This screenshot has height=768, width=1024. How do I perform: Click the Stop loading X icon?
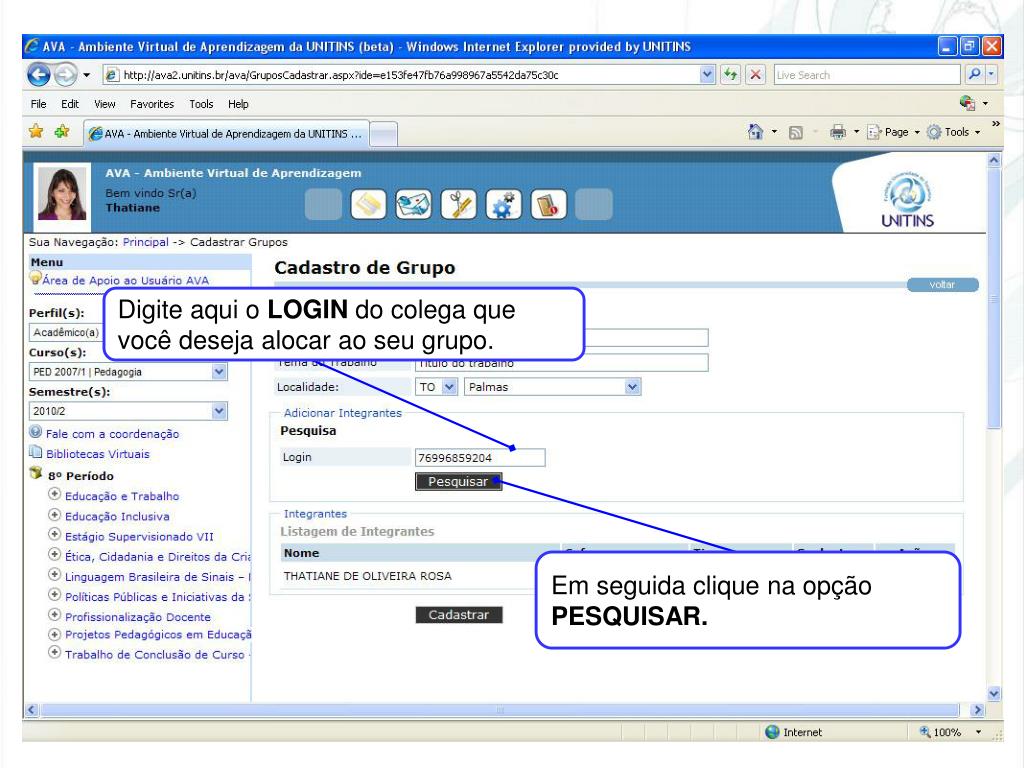(756, 75)
